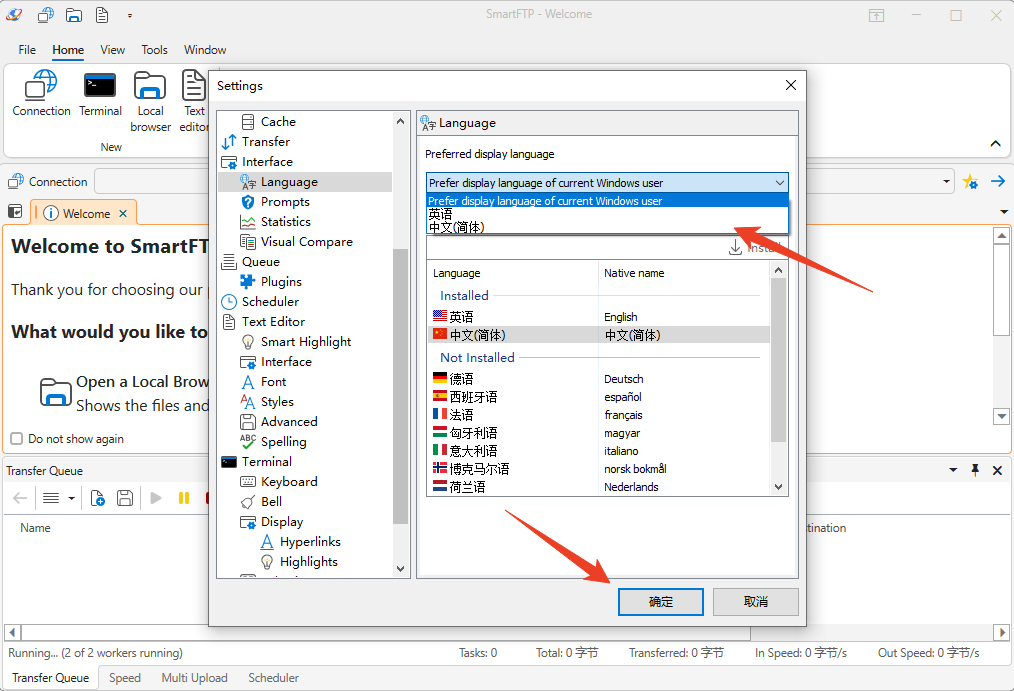This screenshot has width=1014, height=691.
Task: Open the Connection address bar dropdown arrow
Action: [x=946, y=182]
